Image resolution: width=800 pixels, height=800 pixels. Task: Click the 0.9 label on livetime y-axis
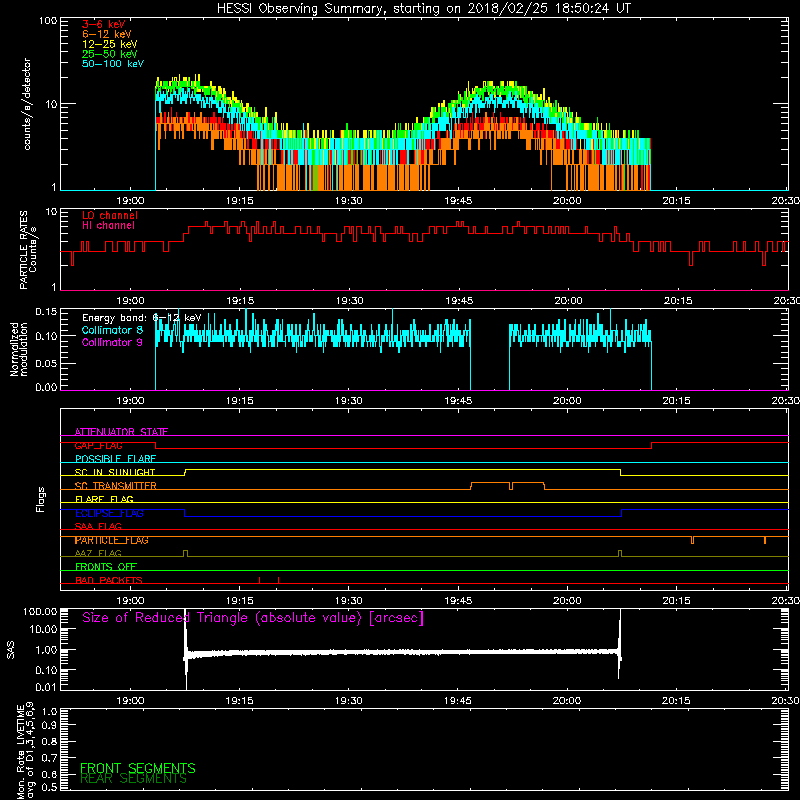[x=49, y=725]
